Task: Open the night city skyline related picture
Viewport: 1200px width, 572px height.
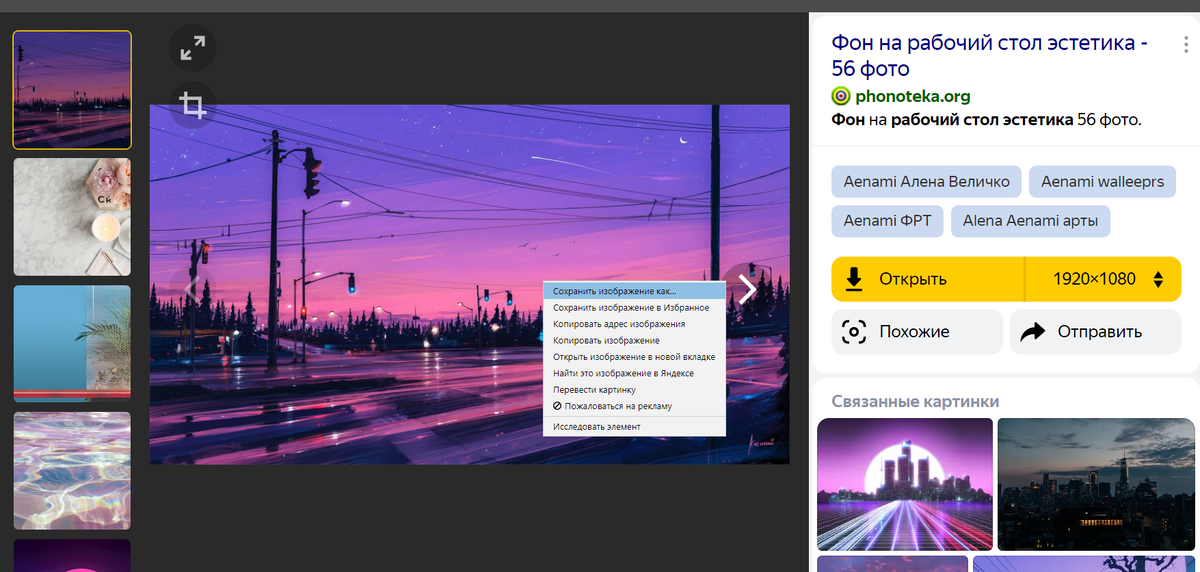Action: [x=1098, y=484]
